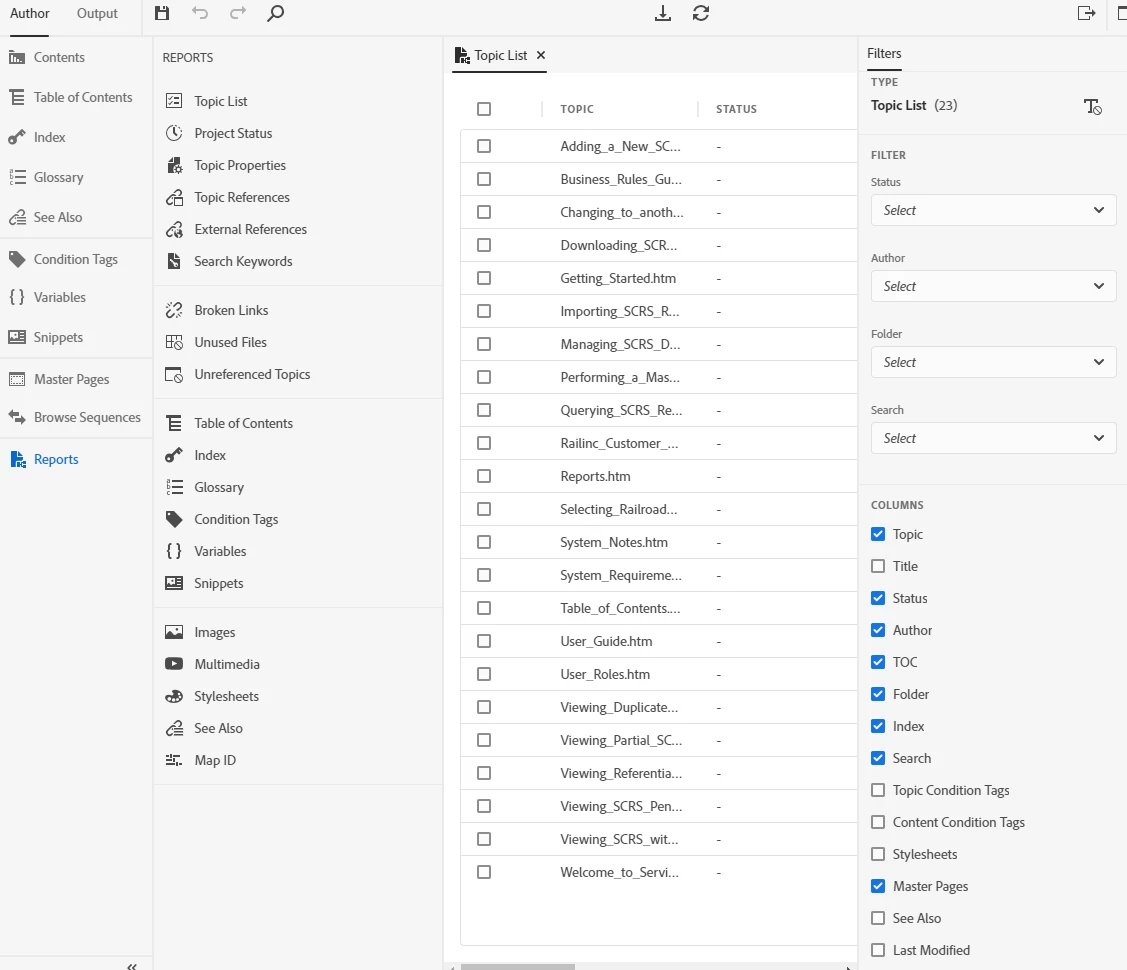Screen dimensions: 1127x970
Task: Check the Reports.htm row checkbox
Action: (x=484, y=476)
